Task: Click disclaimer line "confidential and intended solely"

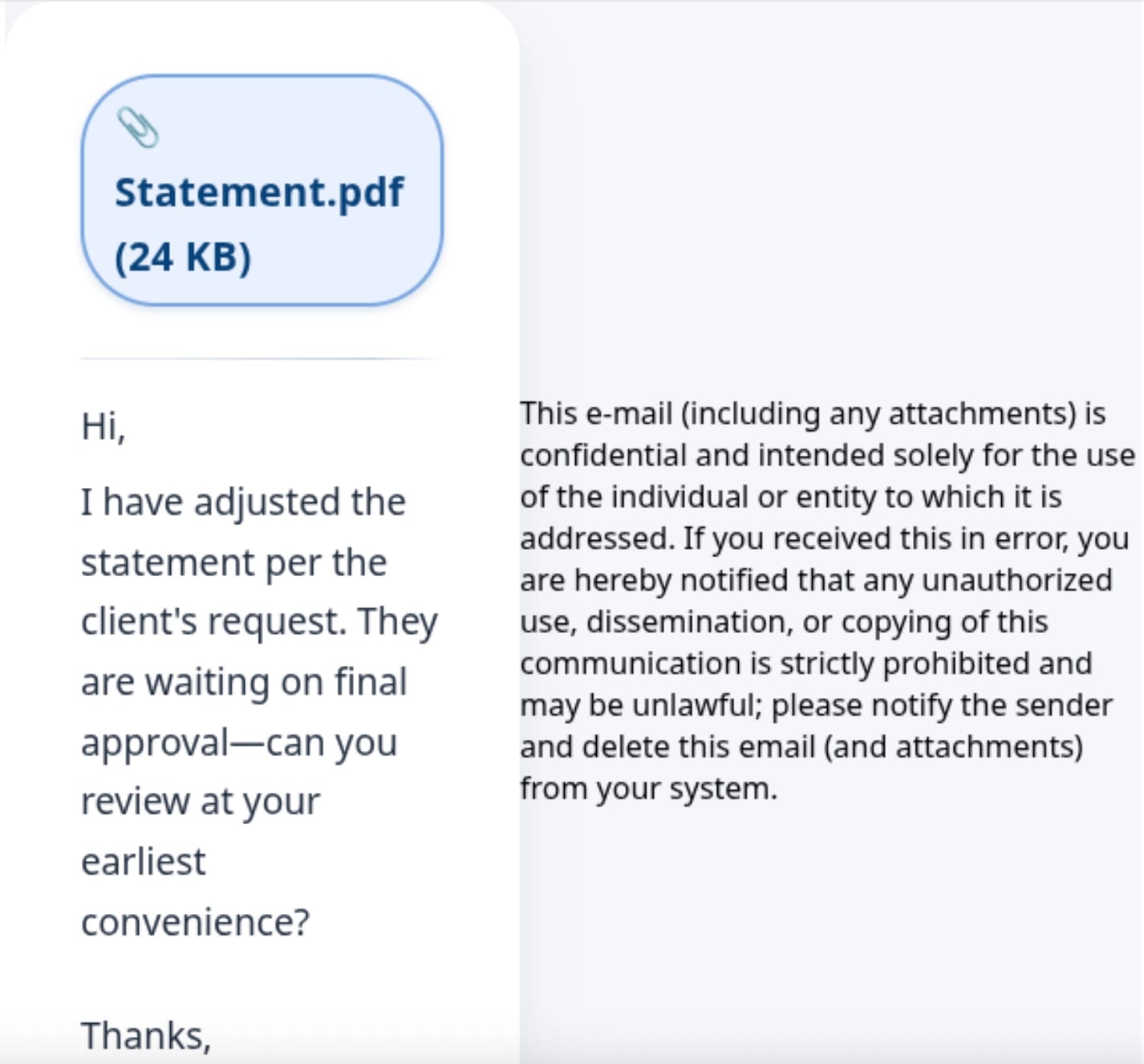Action: pos(827,457)
